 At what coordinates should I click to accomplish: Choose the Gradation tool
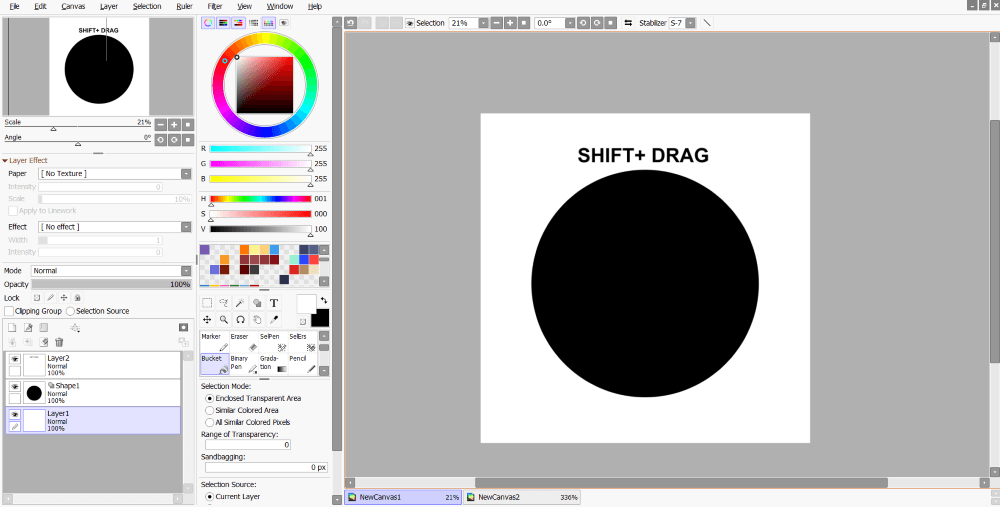click(273, 364)
